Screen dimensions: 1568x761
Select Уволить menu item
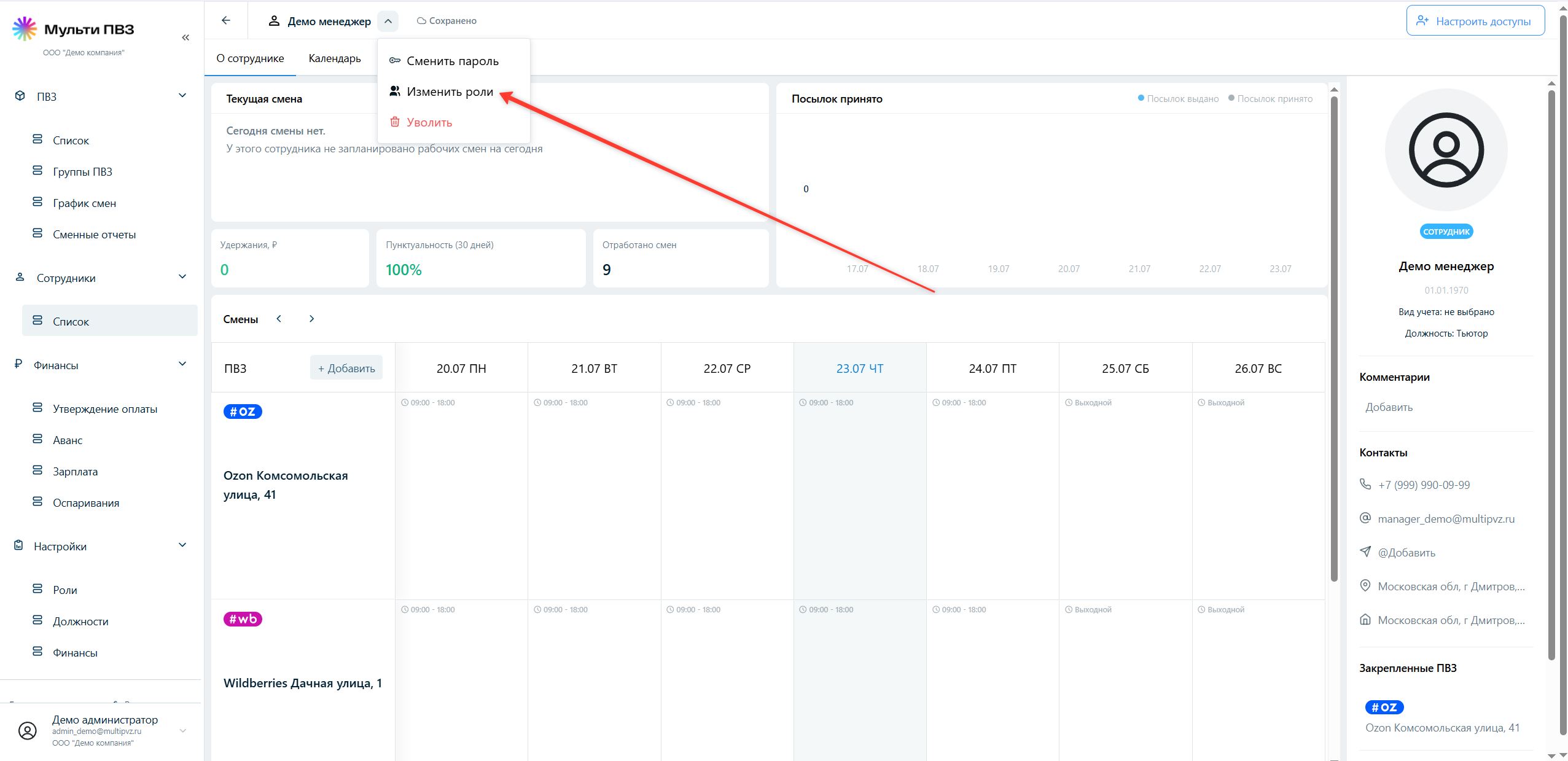coord(453,122)
